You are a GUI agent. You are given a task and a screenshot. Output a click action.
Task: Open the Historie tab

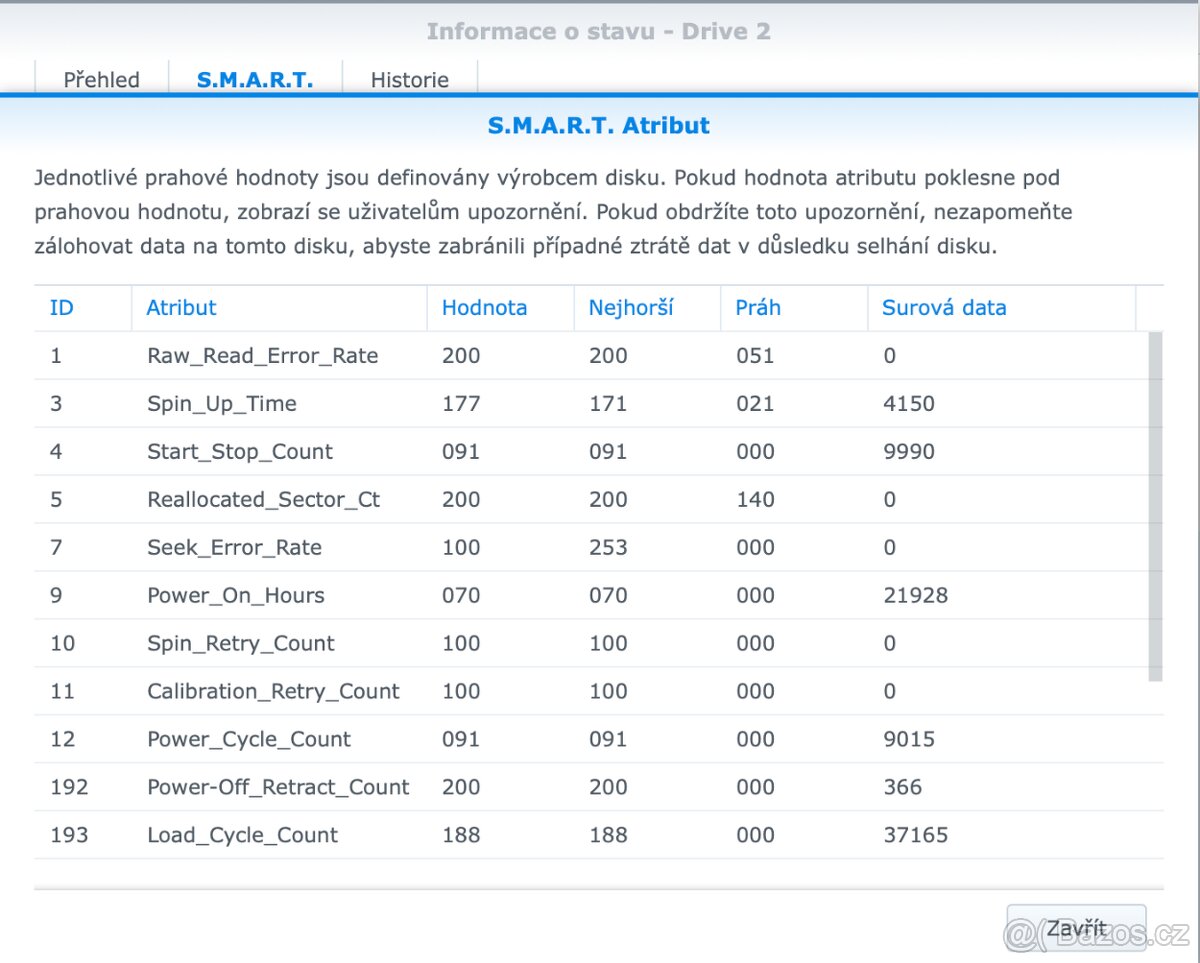point(410,79)
